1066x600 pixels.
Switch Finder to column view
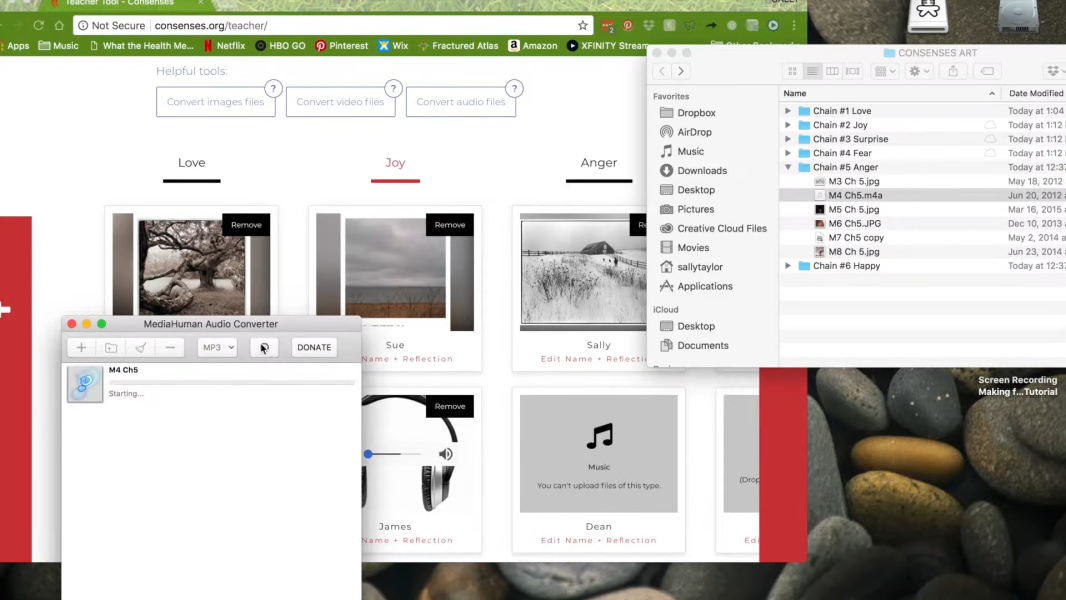832,71
